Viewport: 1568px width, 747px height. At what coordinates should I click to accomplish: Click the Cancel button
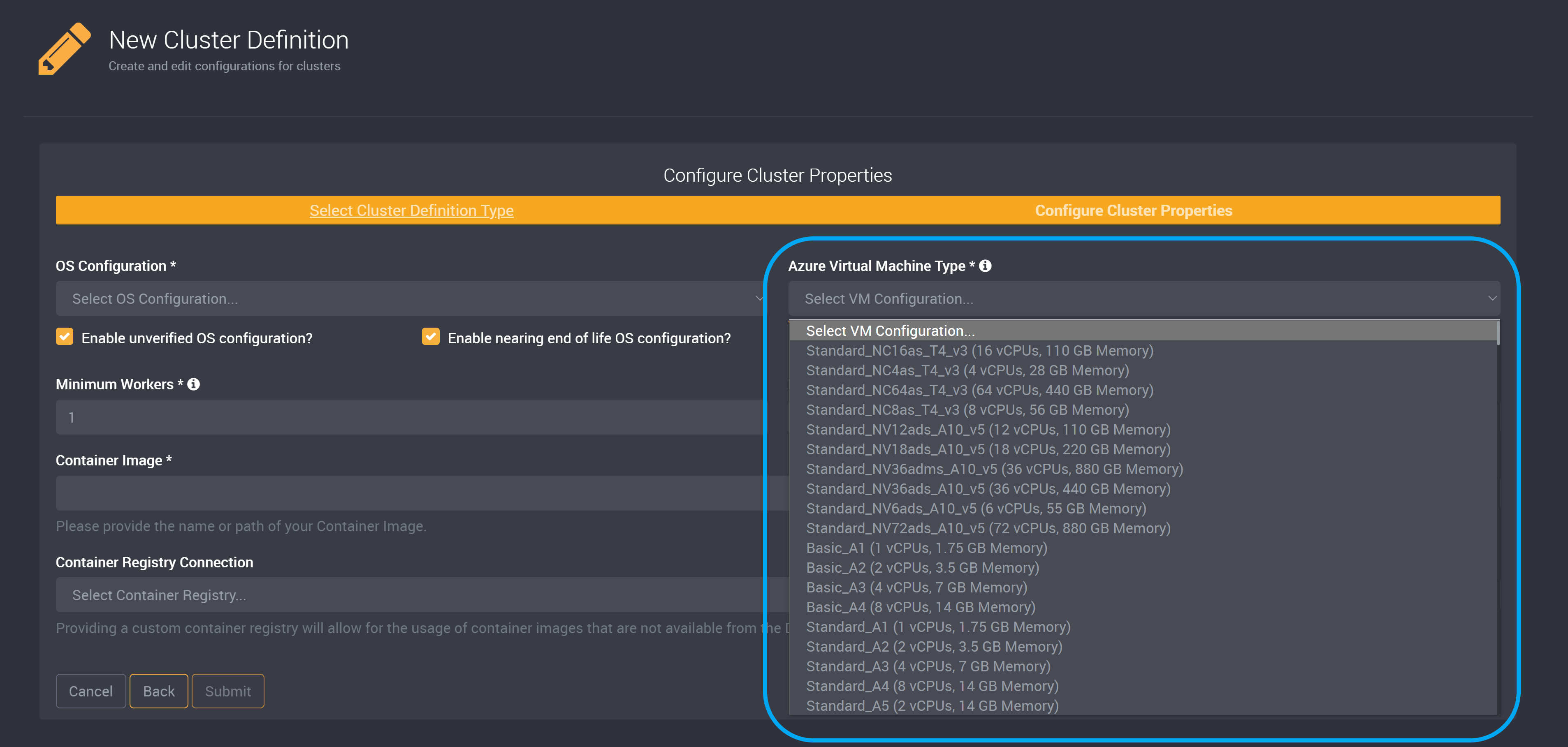pos(90,691)
